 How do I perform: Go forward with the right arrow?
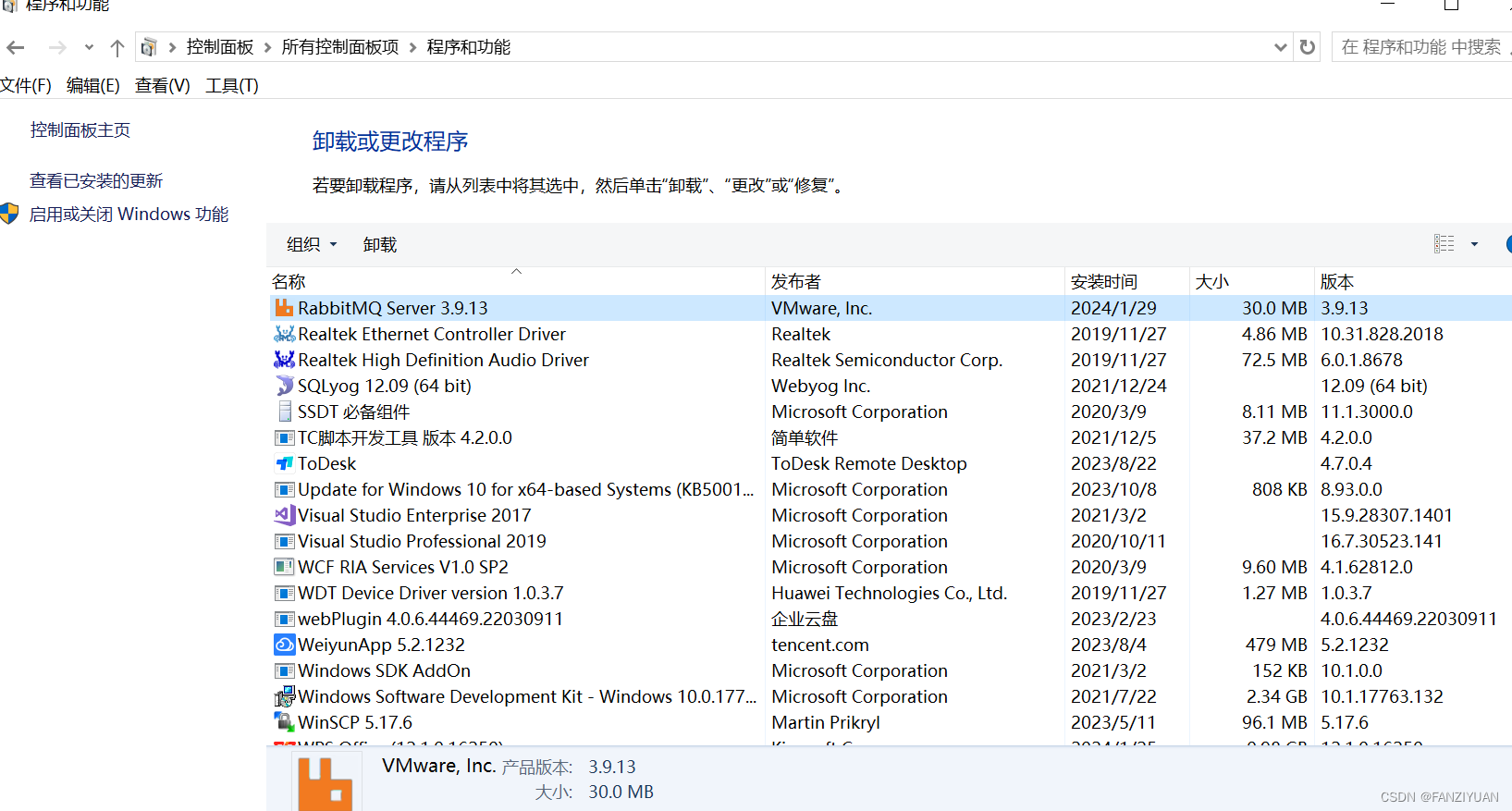coord(57,47)
